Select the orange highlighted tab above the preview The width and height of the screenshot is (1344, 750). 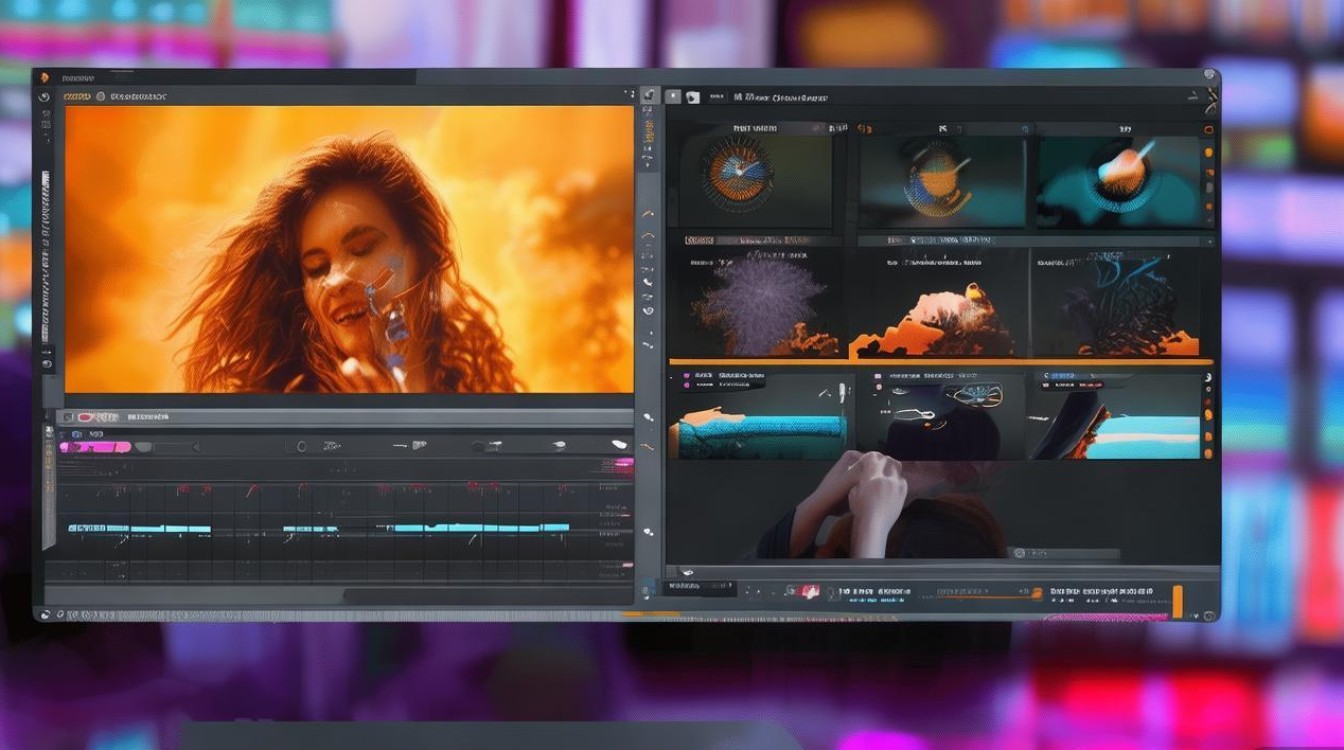coord(76,97)
